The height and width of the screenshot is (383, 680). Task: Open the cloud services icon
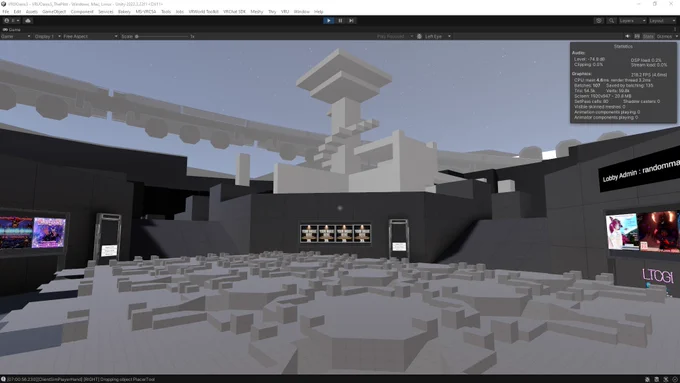(x=28, y=20)
